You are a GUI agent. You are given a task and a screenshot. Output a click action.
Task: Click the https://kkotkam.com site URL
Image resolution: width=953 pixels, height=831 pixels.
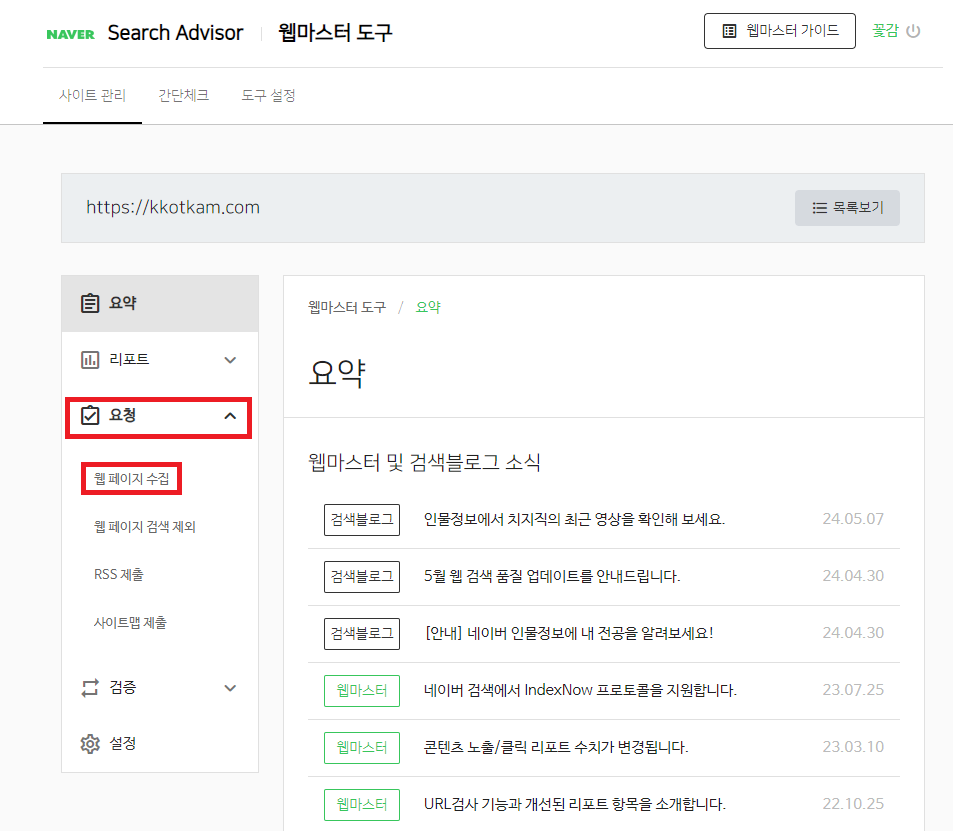click(x=173, y=207)
